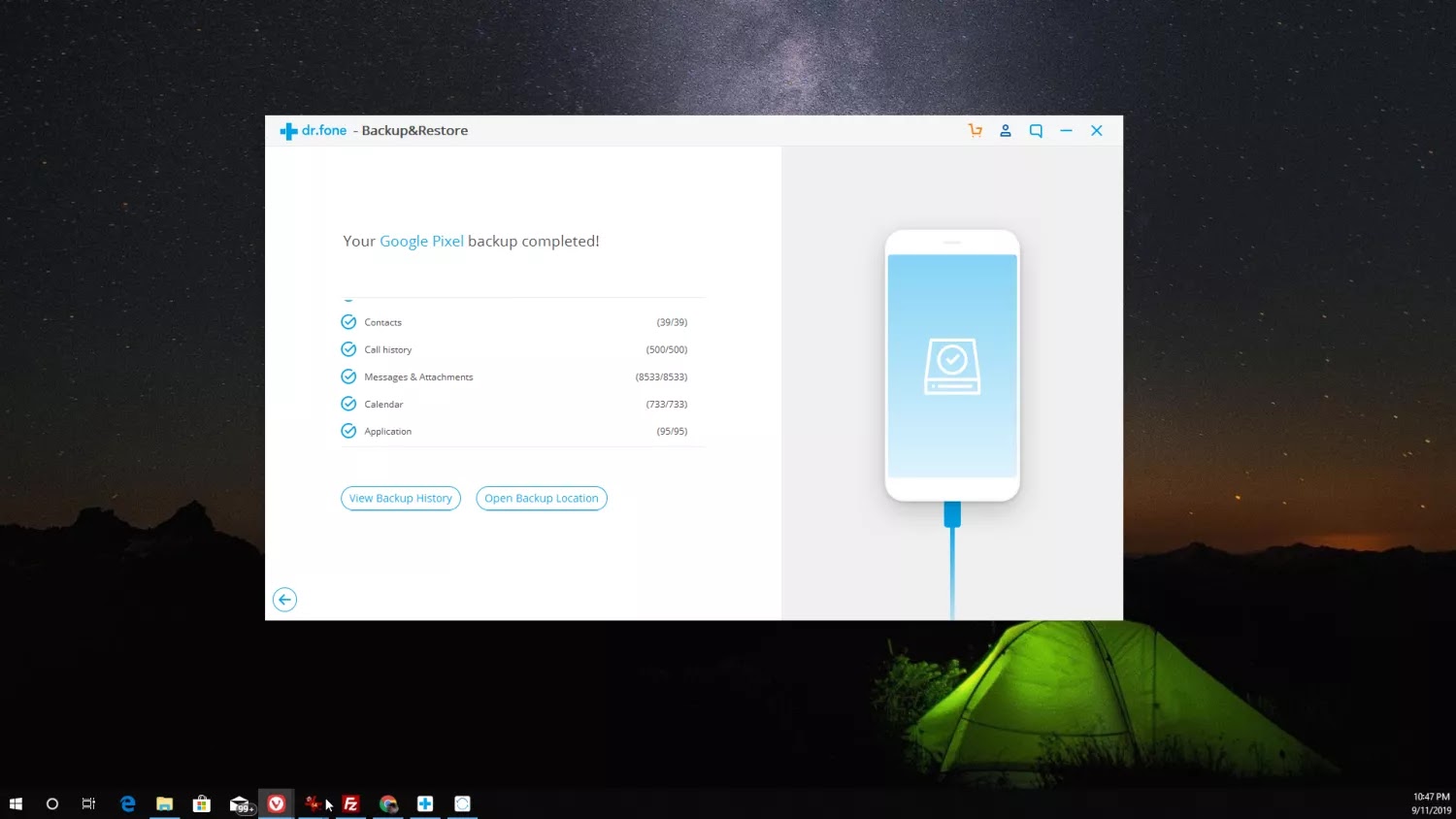The image size is (1456, 819).
Task: Open File Explorer from taskbar
Action: 164,803
